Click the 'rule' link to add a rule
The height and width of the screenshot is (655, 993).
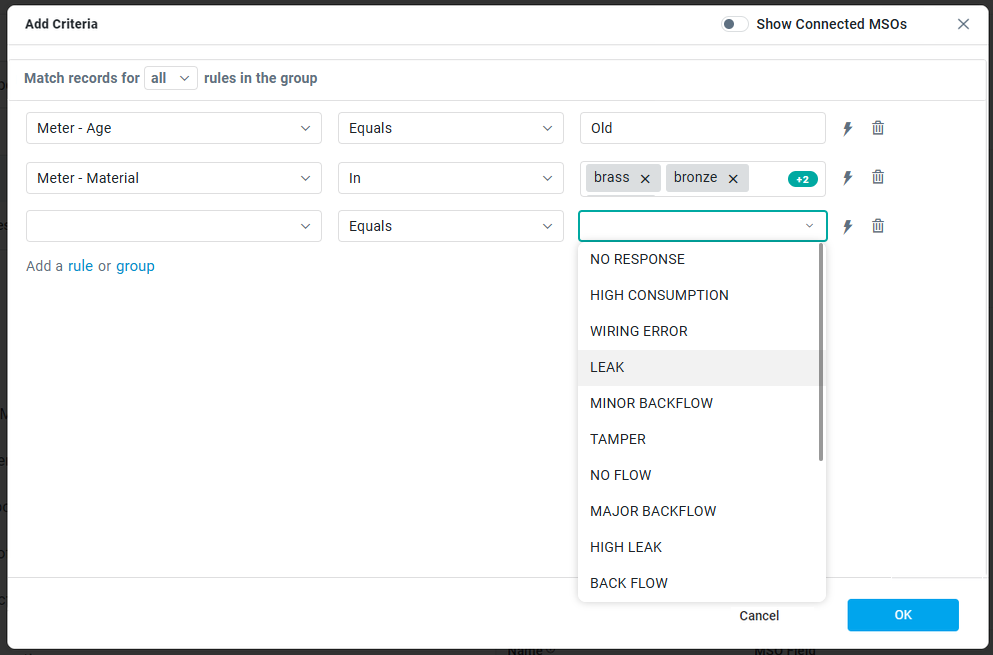point(80,266)
